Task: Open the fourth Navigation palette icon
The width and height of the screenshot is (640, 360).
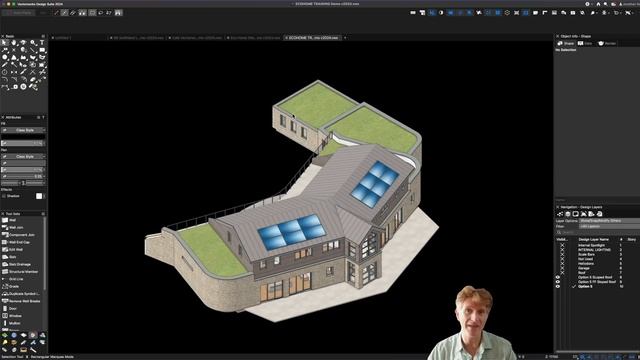Action: pyautogui.click(x=584, y=214)
